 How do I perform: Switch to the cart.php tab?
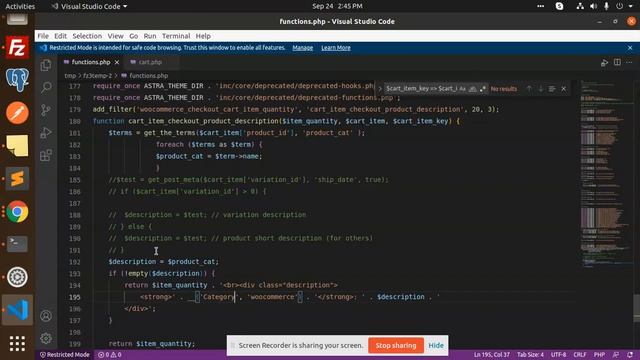pyautogui.click(x=150, y=62)
